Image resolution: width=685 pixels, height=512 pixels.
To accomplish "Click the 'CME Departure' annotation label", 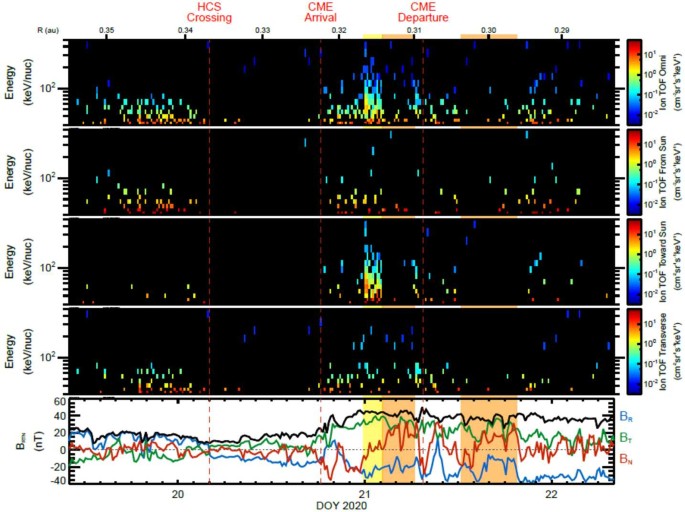I will [423, 13].
